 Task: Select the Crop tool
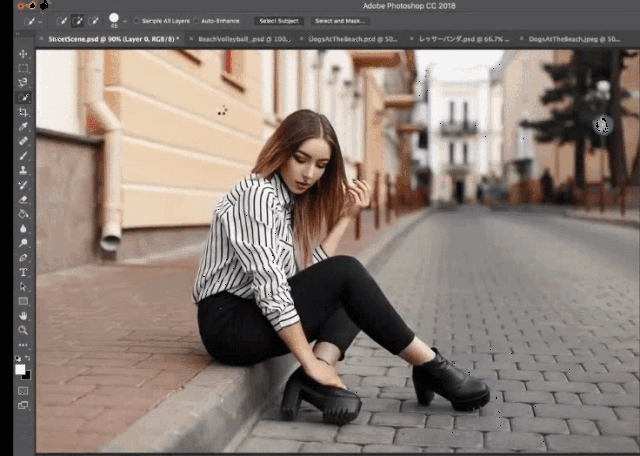23,112
